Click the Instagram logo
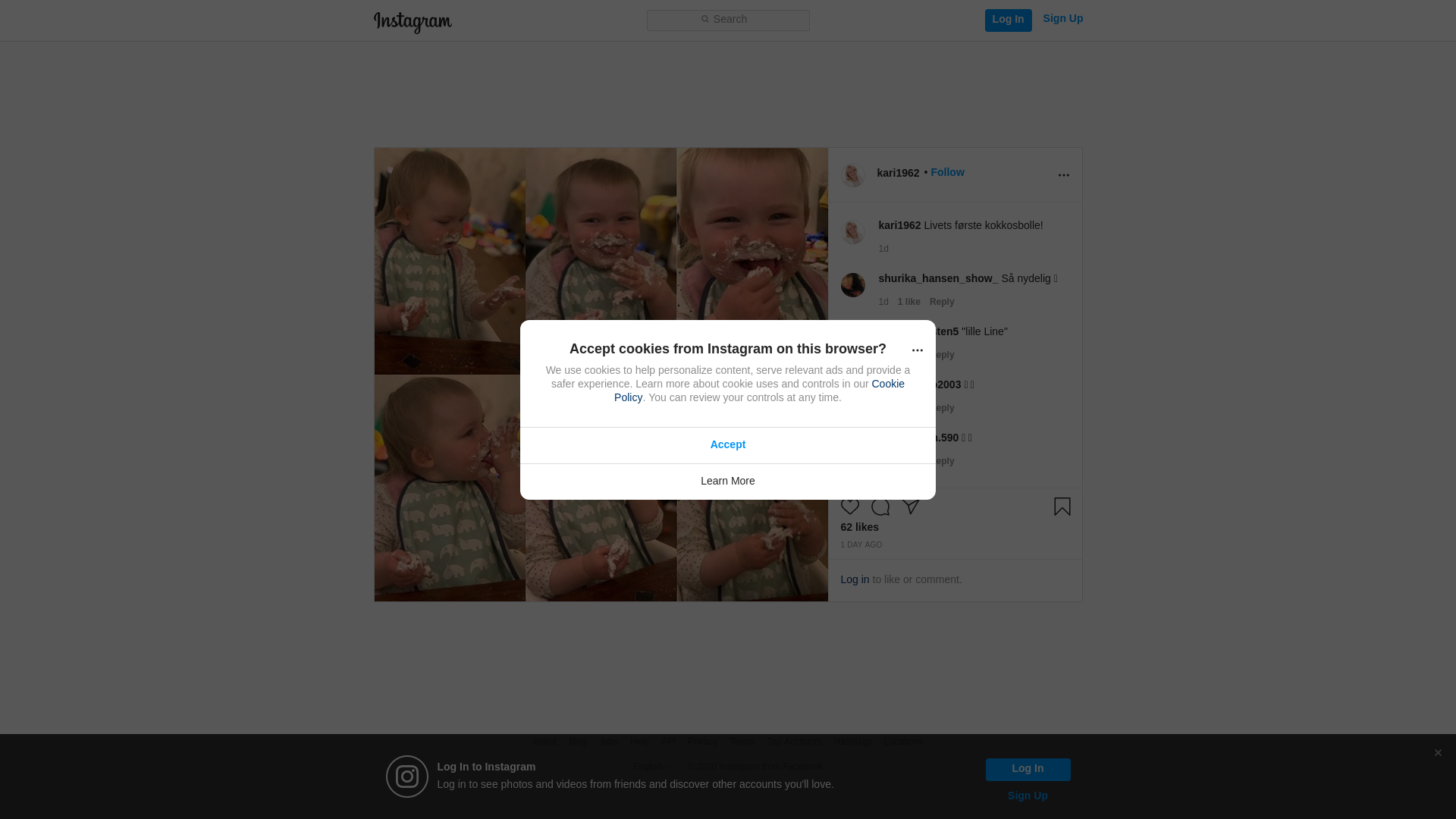The image size is (1456, 819). click(x=413, y=22)
